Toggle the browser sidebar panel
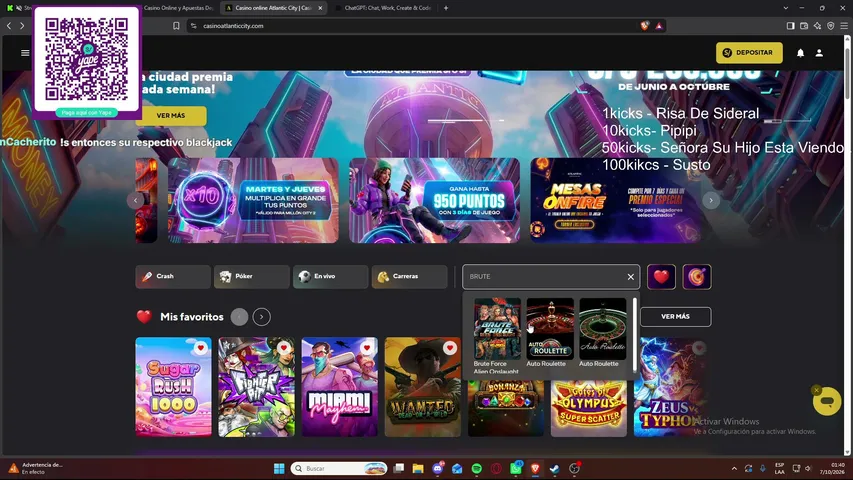853x480 pixels. point(790,26)
